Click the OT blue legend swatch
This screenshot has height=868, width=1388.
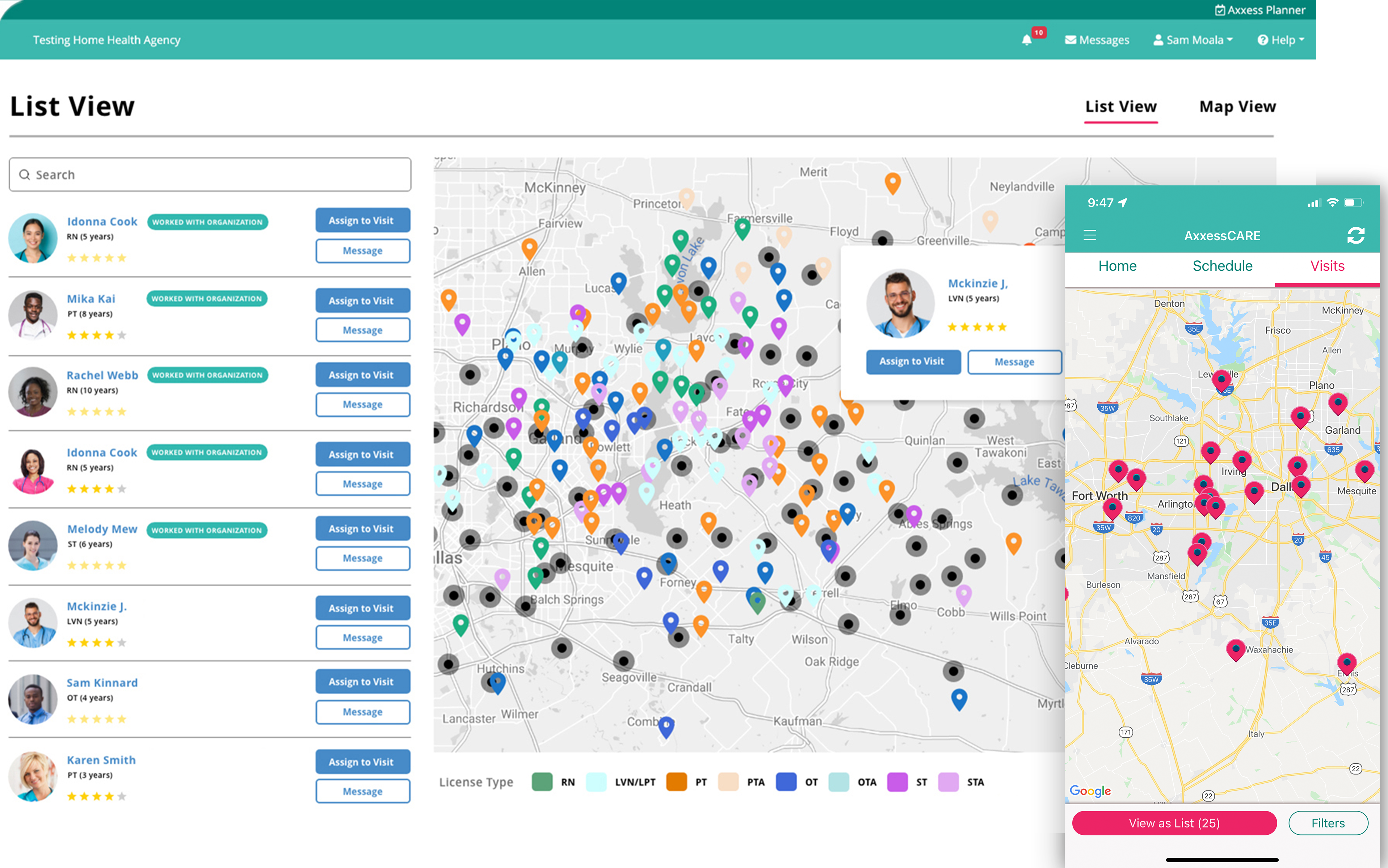[786, 782]
